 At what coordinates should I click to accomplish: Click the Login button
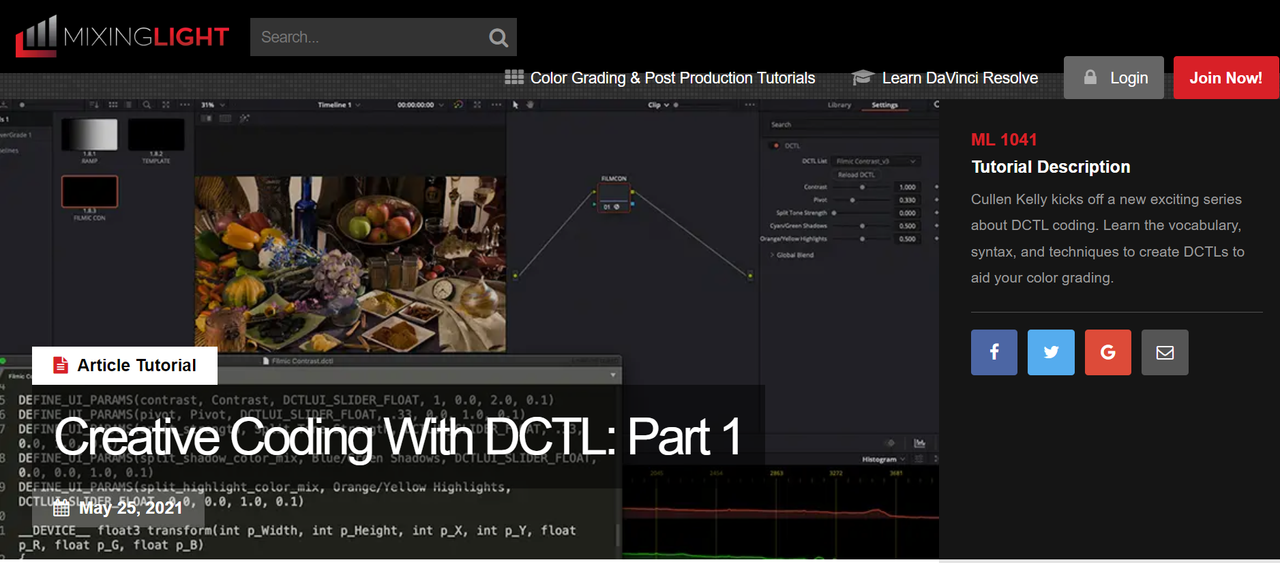coord(1114,77)
